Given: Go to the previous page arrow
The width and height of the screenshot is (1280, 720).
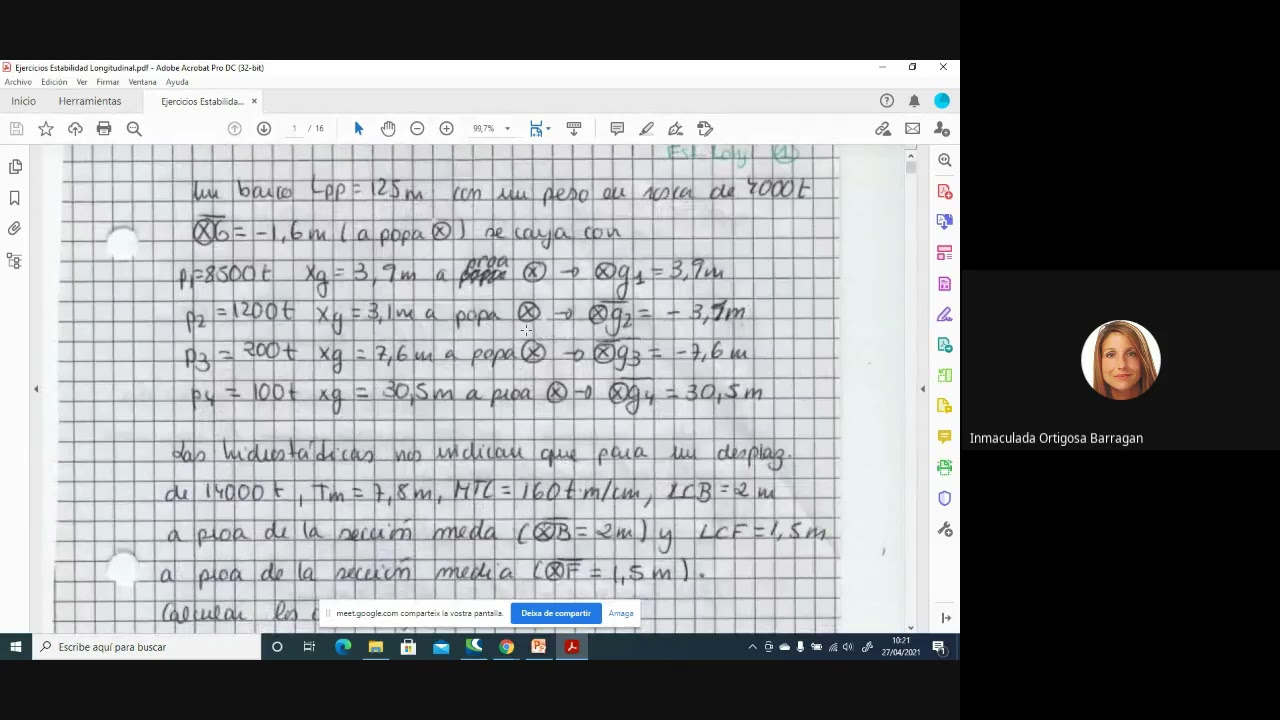Looking at the screenshot, I should coord(235,128).
